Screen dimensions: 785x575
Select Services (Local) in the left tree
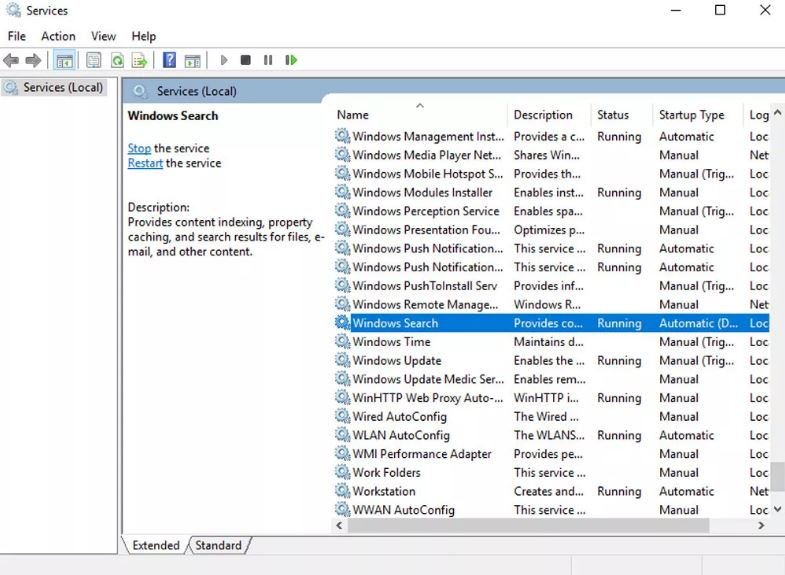63,87
